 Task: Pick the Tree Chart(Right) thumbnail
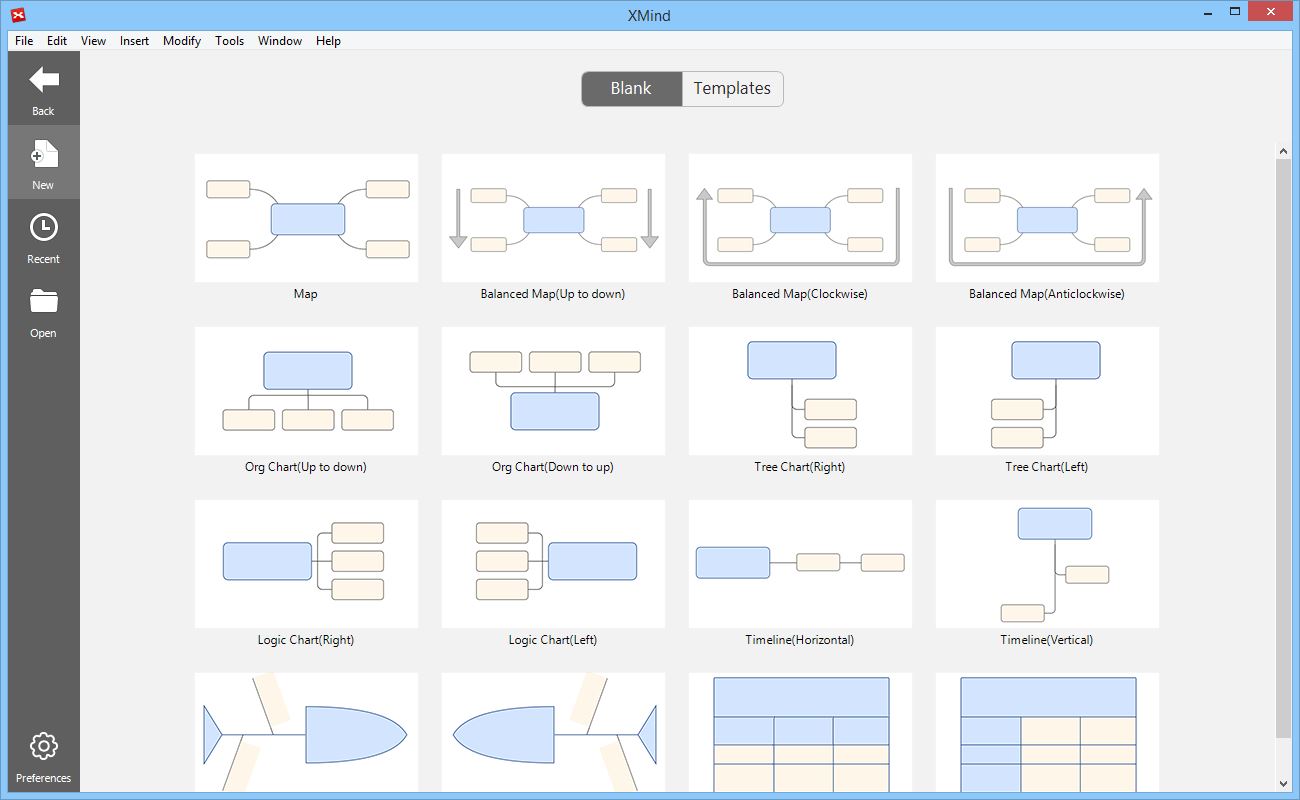[800, 391]
